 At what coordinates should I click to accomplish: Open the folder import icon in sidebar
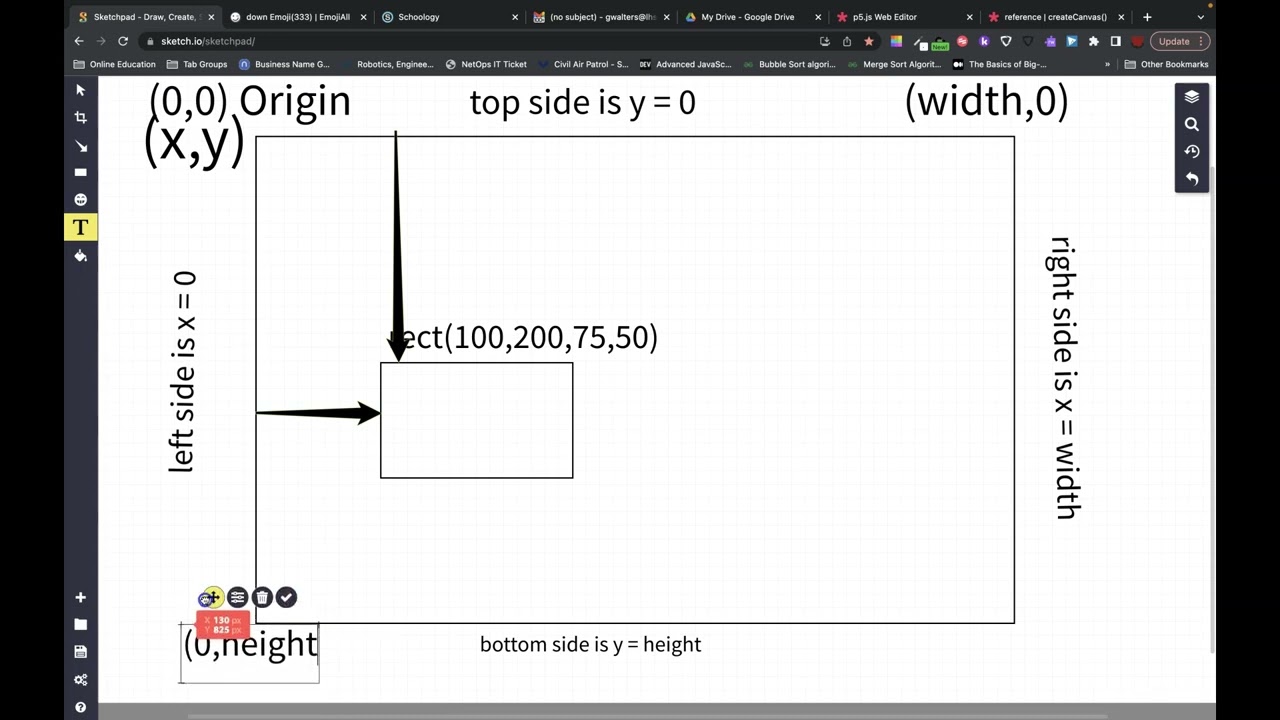click(x=81, y=624)
